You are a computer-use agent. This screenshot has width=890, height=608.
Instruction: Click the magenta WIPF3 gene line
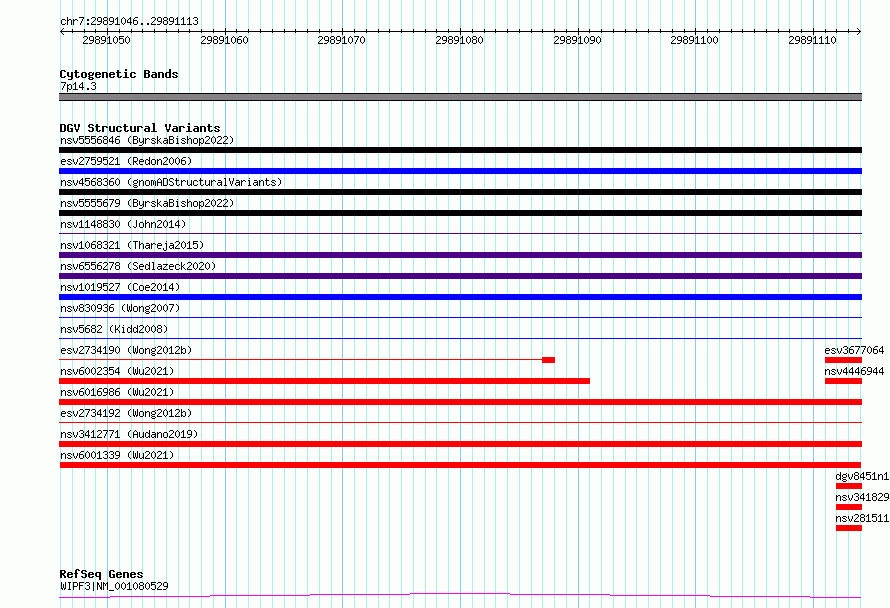[460, 596]
